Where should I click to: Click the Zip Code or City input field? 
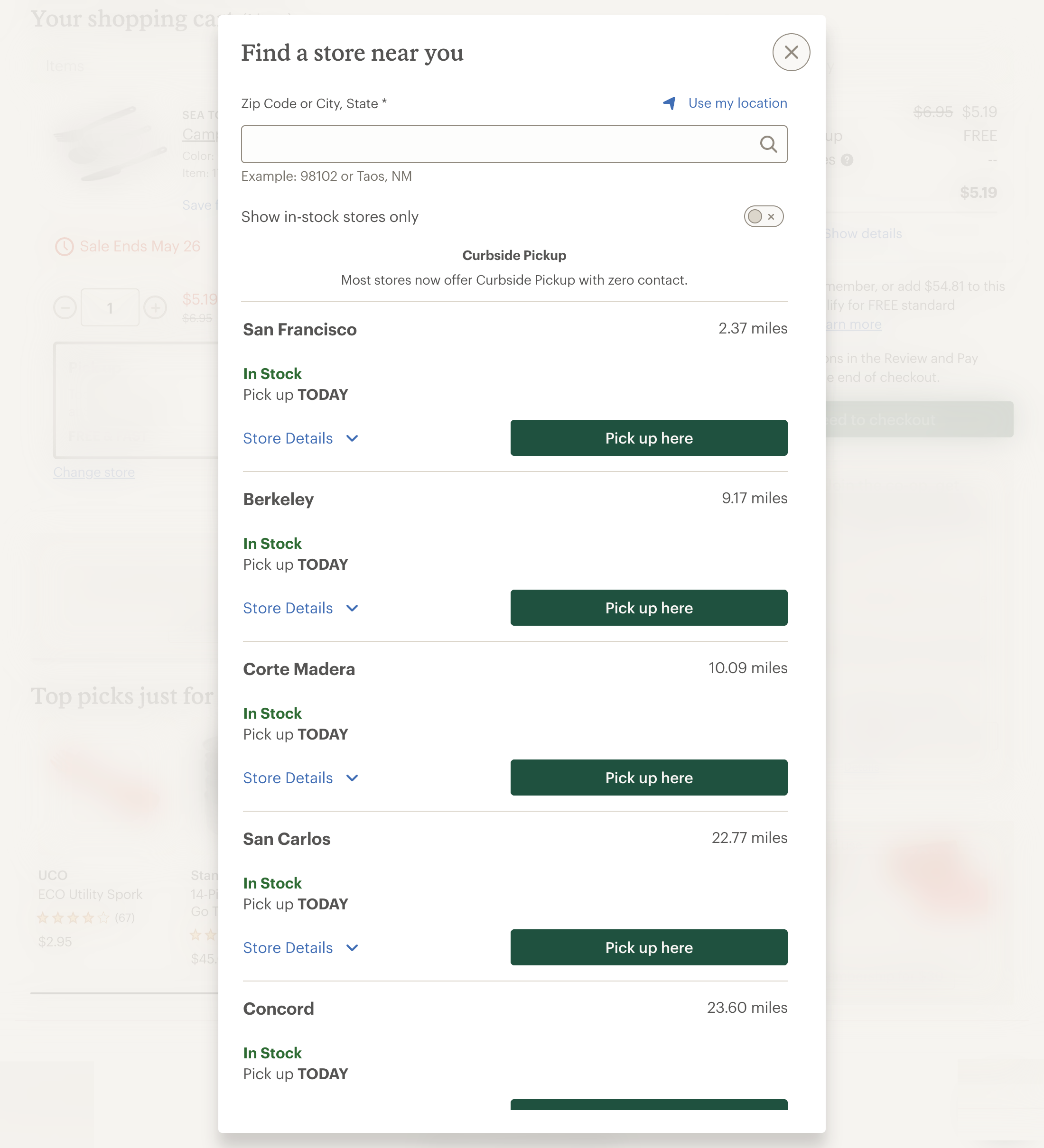tap(498, 145)
